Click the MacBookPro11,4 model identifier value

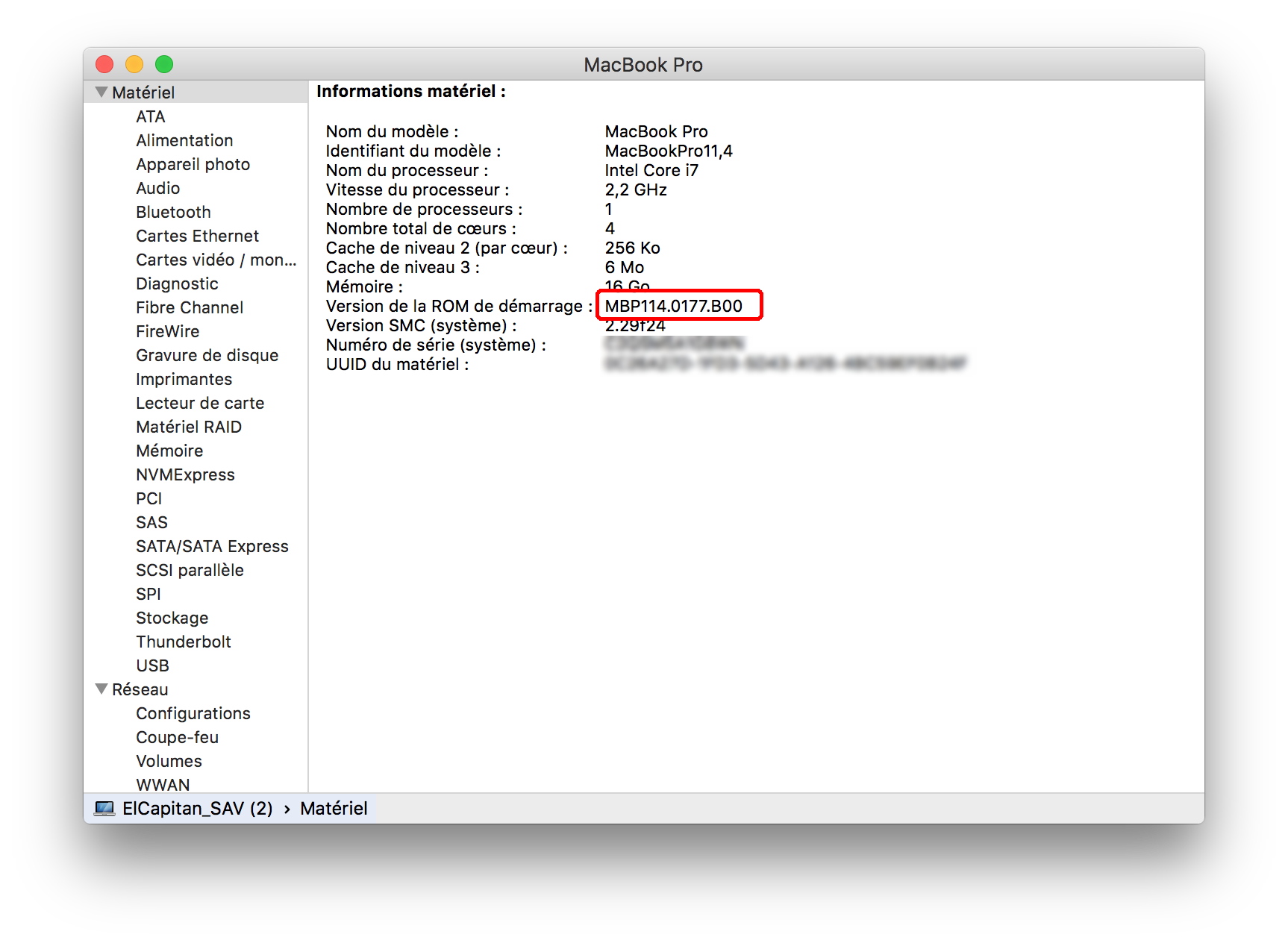point(669,151)
